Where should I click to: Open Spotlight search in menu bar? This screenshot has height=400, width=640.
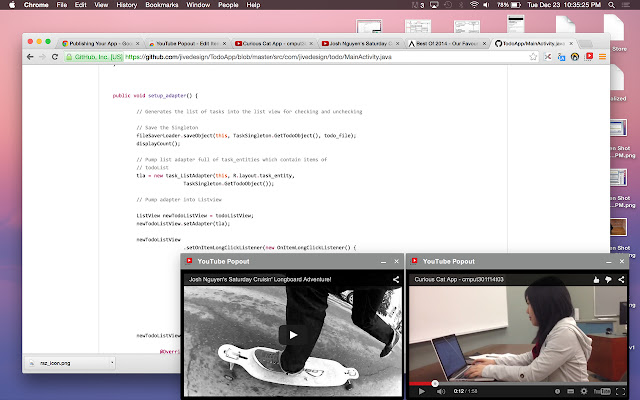point(611,5)
